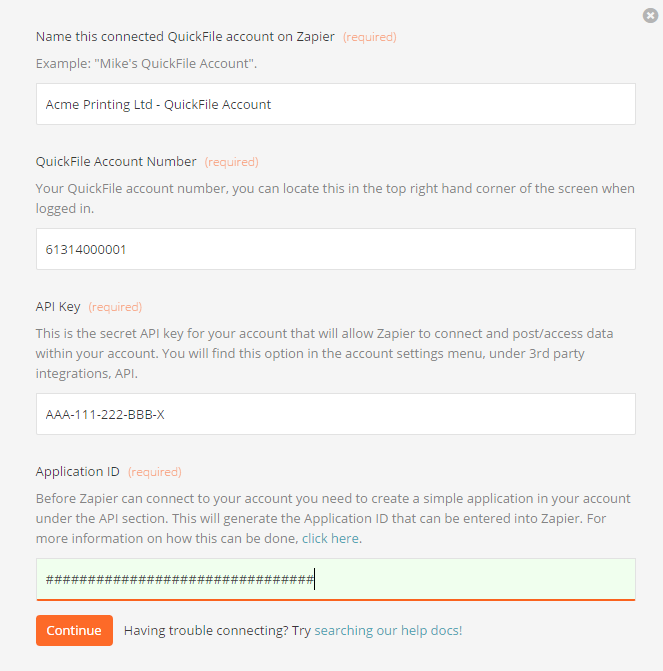Focus the Acme Printing Ltd account name field
The width and height of the screenshot is (663, 671).
point(336,104)
